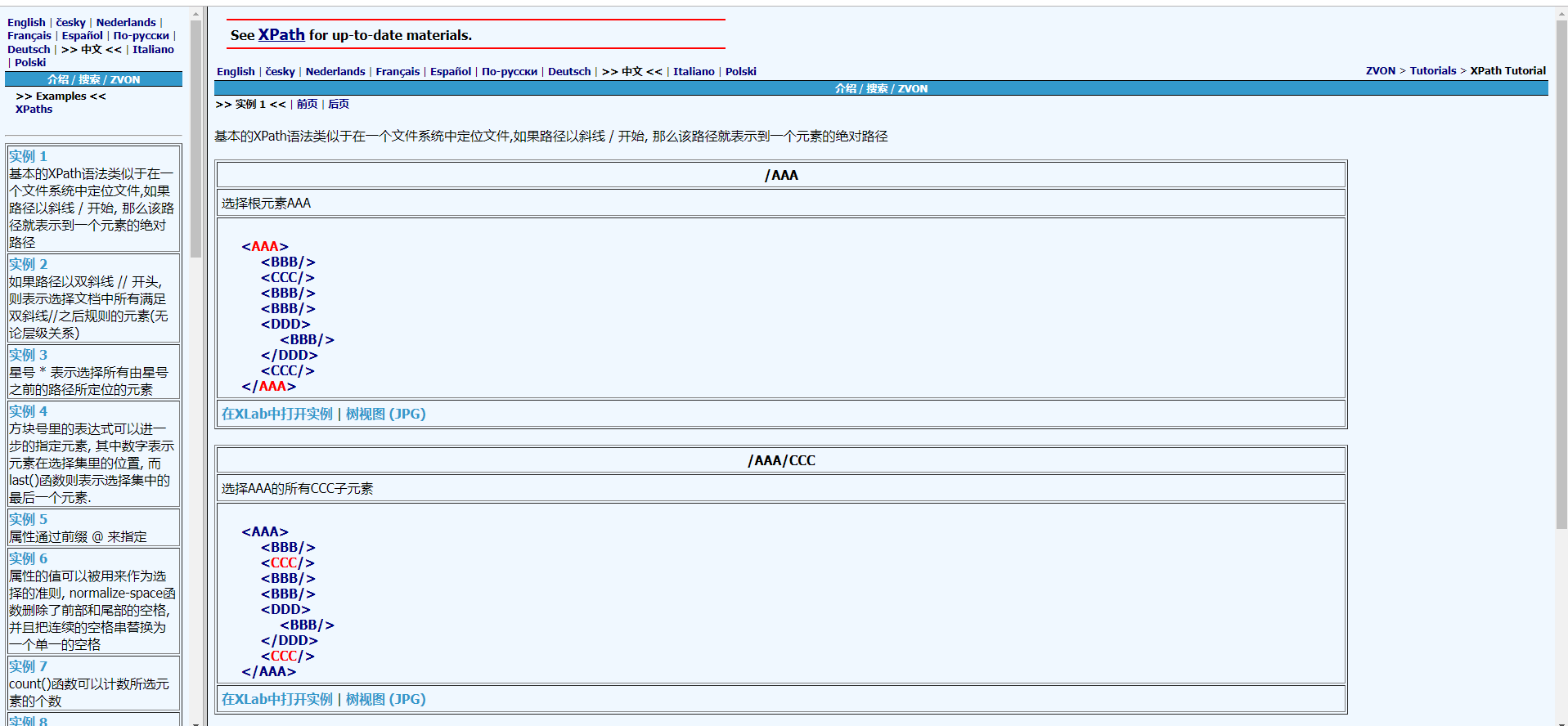The image size is (1568, 726).
Task: Go to Tutorials in the breadcrumb
Action: (1433, 70)
